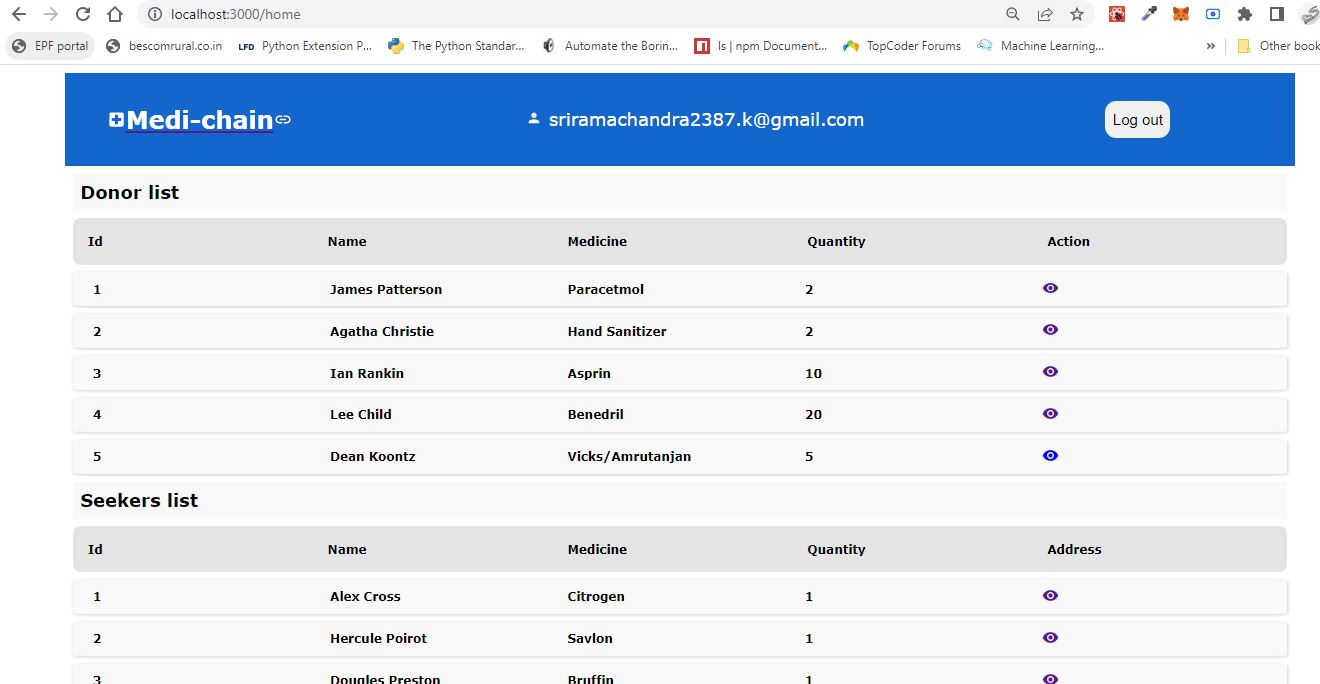Expand hidden bookmarks with double chevron
Screen dimensions: 1320x684
click(1211, 46)
